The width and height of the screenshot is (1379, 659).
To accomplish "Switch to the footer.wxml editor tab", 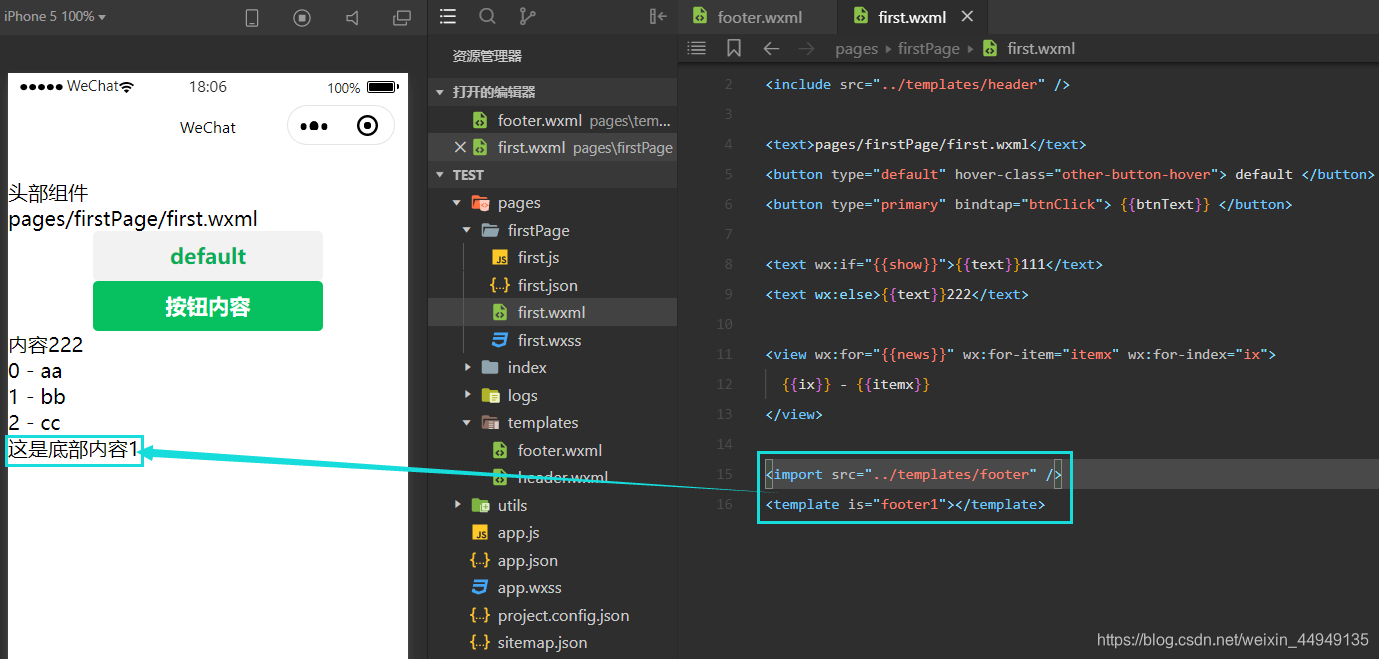I will coord(759,17).
